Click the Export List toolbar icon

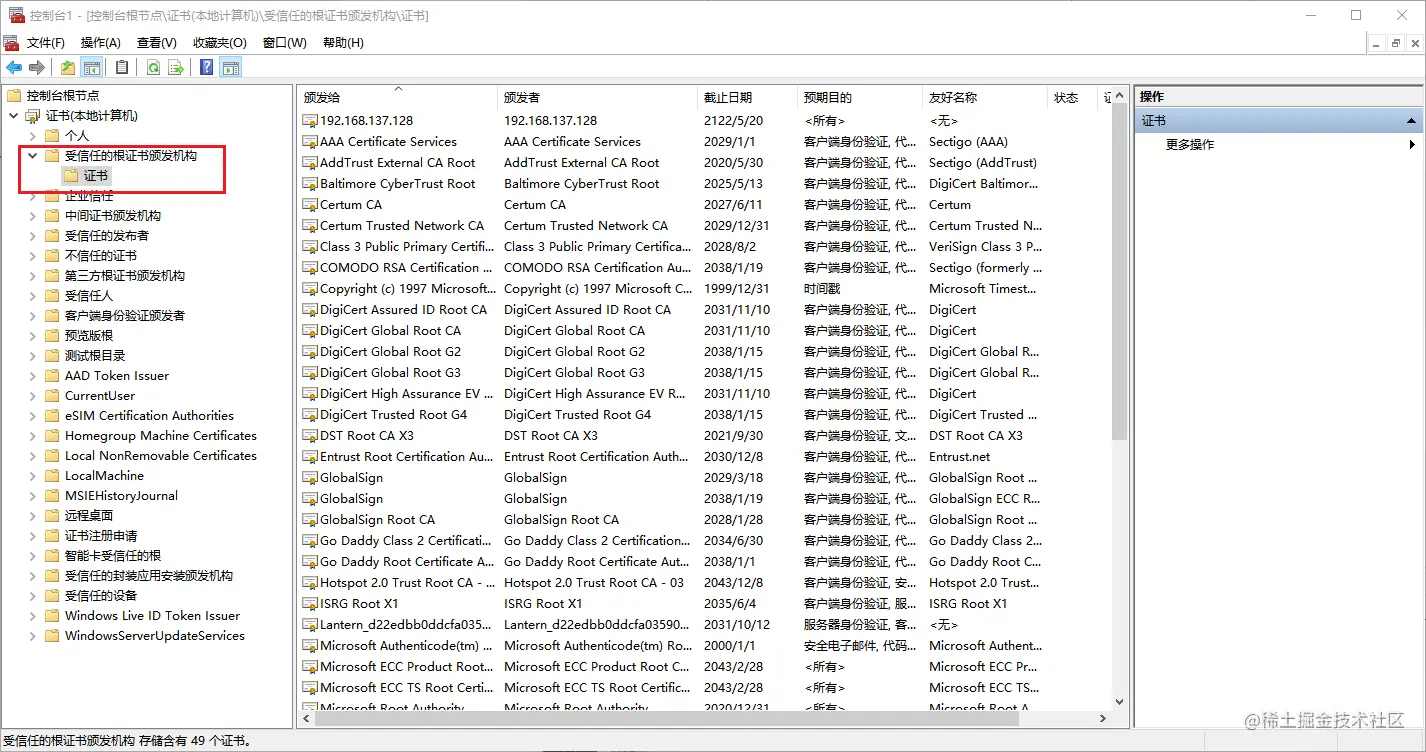[x=176, y=68]
